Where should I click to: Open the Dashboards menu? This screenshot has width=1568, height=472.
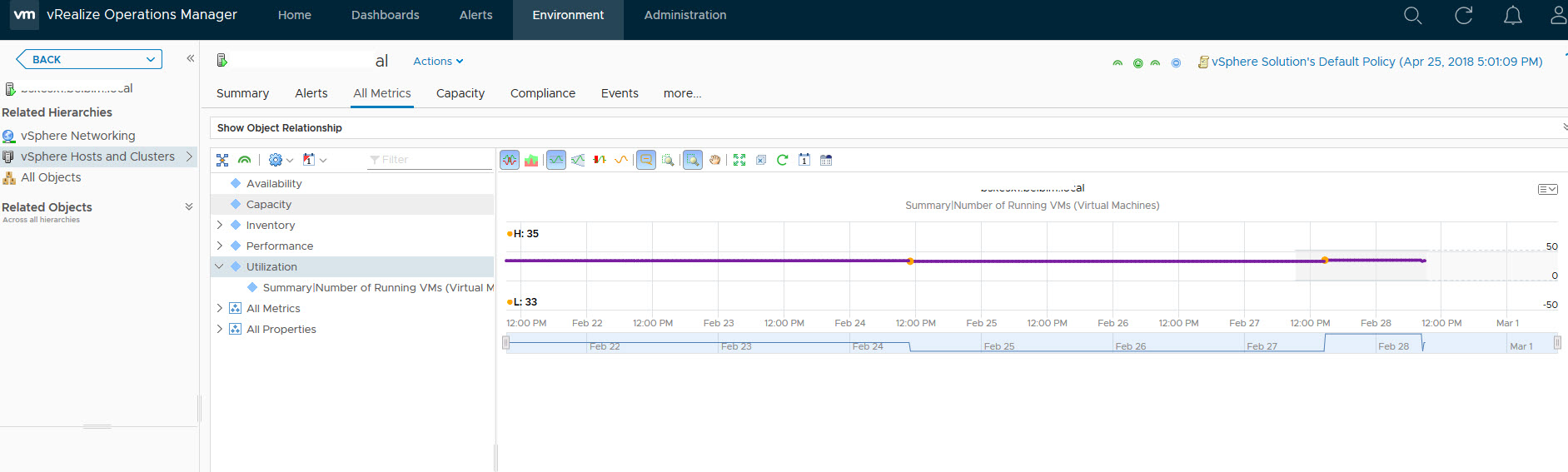(385, 15)
